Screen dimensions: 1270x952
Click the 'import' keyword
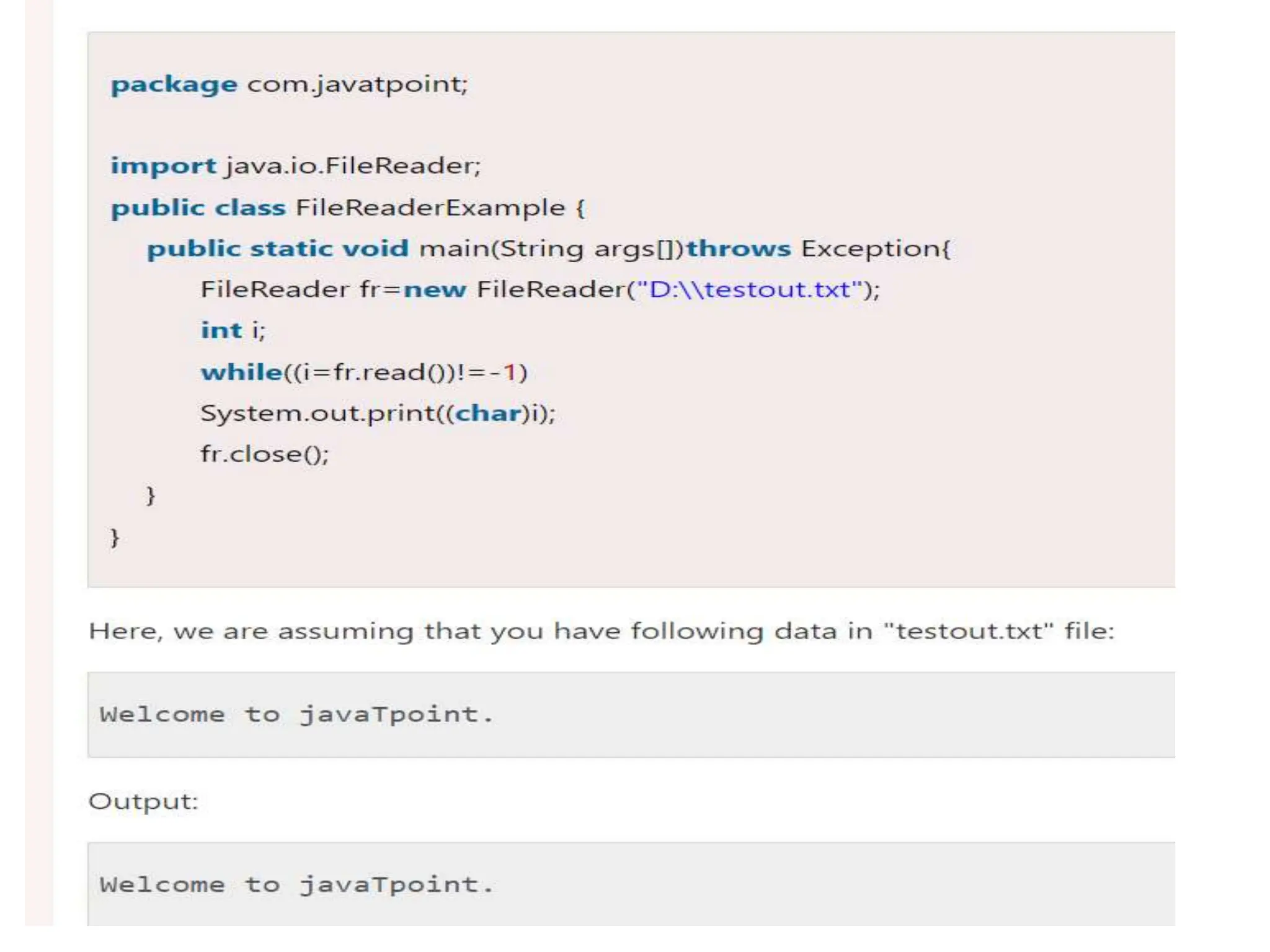163,166
